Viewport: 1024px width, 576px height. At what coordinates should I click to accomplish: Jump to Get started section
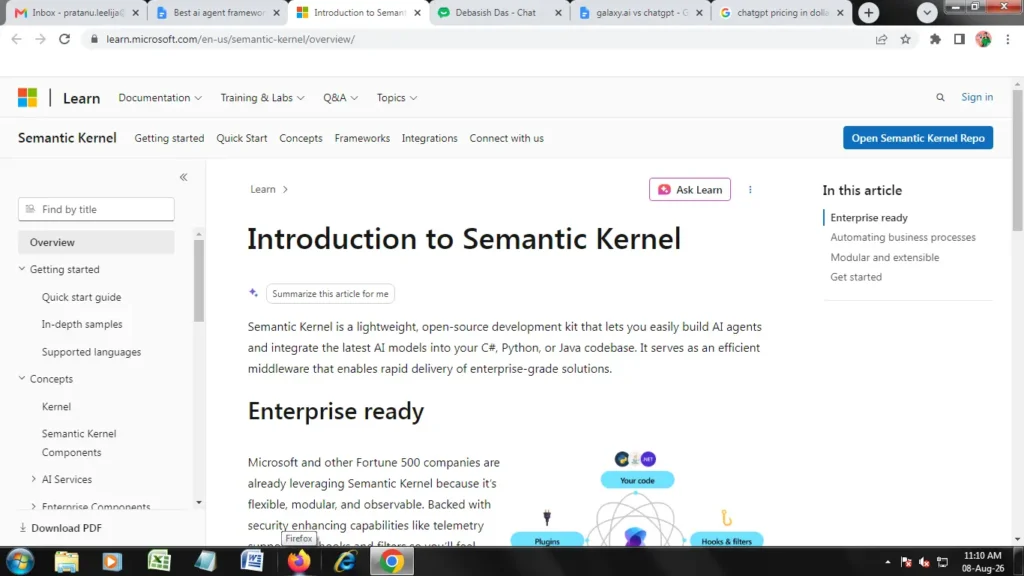856,277
